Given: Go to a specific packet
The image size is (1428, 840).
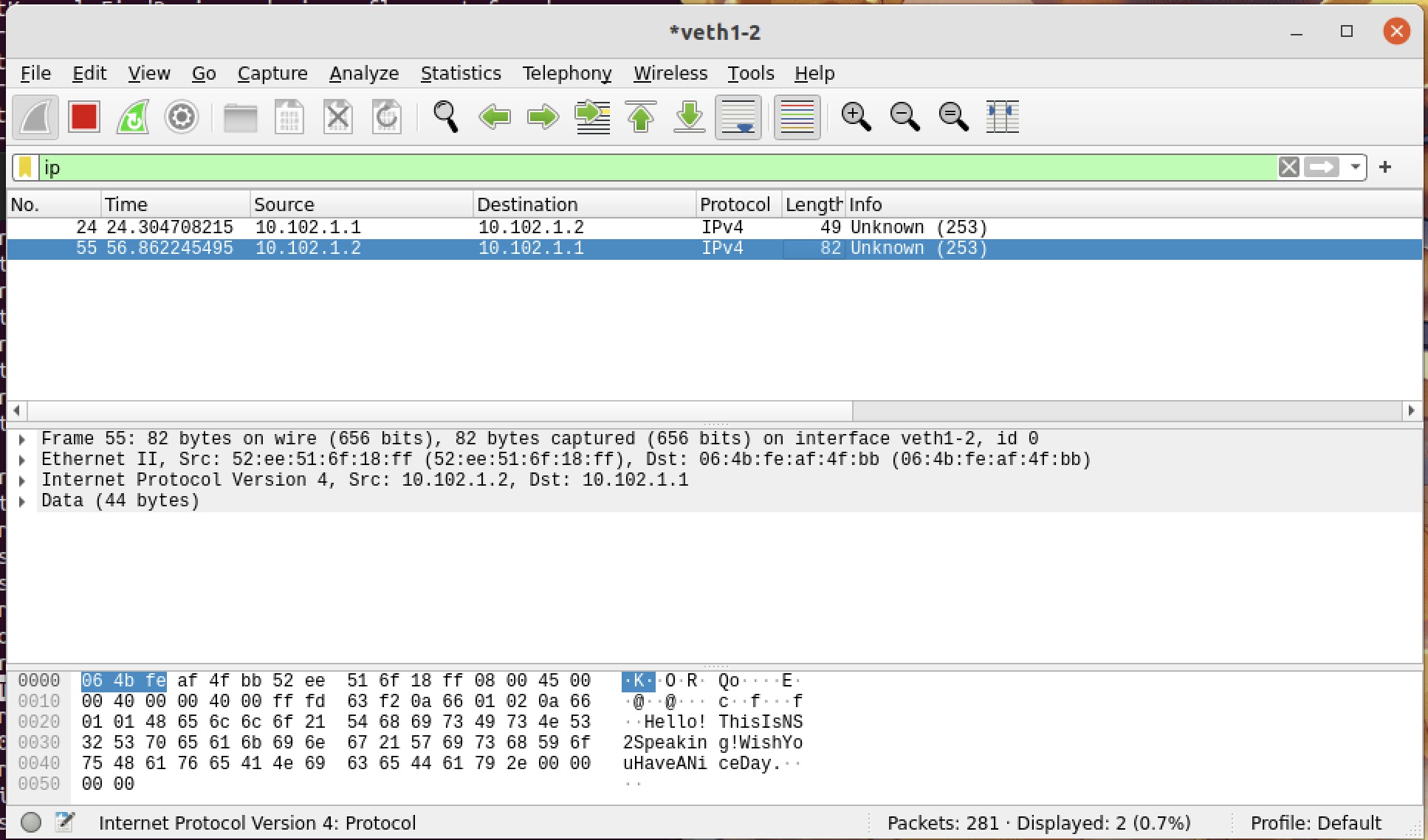Looking at the screenshot, I should (592, 117).
